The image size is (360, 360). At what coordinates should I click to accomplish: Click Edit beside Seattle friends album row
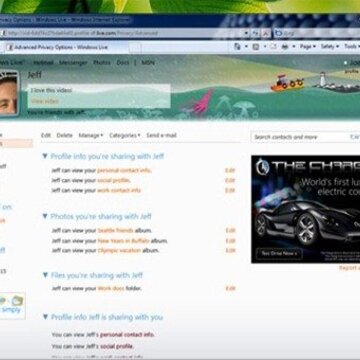click(230, 230)
